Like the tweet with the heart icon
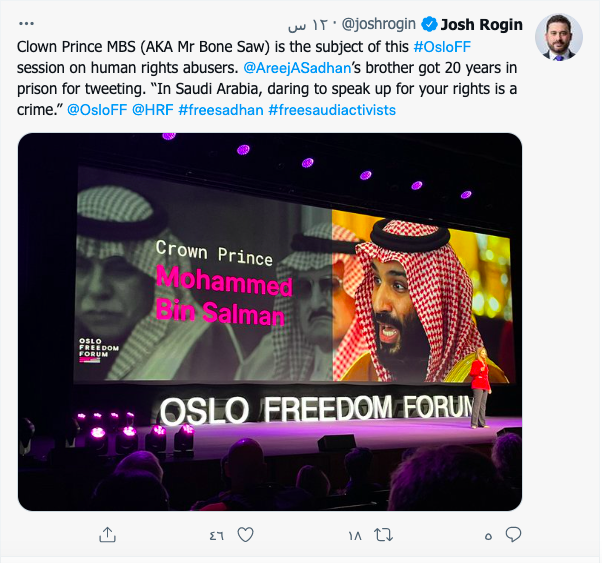This screenshot has height=563, width=602. 244,536
